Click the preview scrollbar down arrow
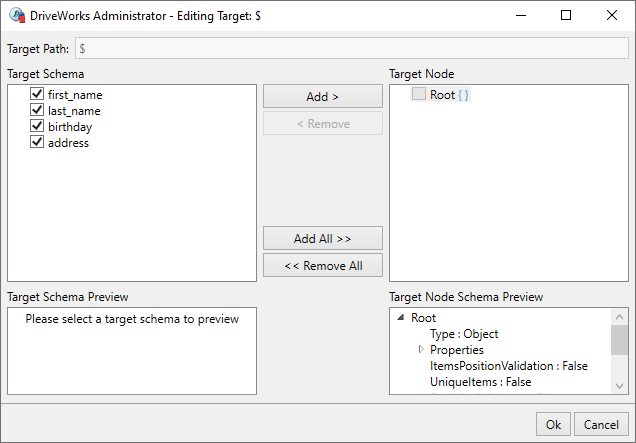The width and height of the screenshot is (636, 443). click(x=620, y=386)
